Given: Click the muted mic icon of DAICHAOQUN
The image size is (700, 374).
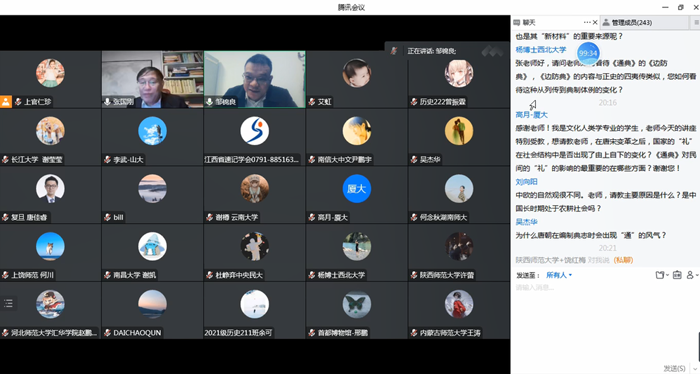Looking at the screenshot, I should tap(107, 332).
